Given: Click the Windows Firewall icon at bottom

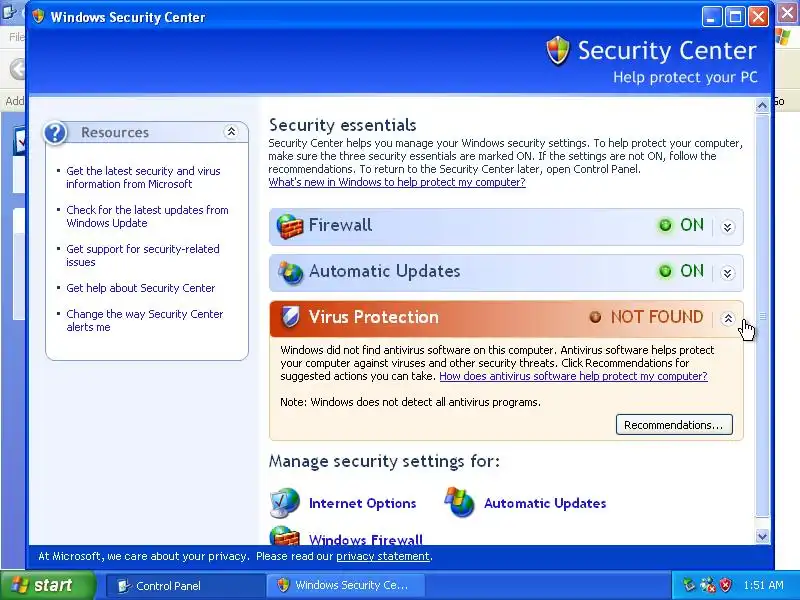Looking at the screenshot, I should [x=285, y=535].
